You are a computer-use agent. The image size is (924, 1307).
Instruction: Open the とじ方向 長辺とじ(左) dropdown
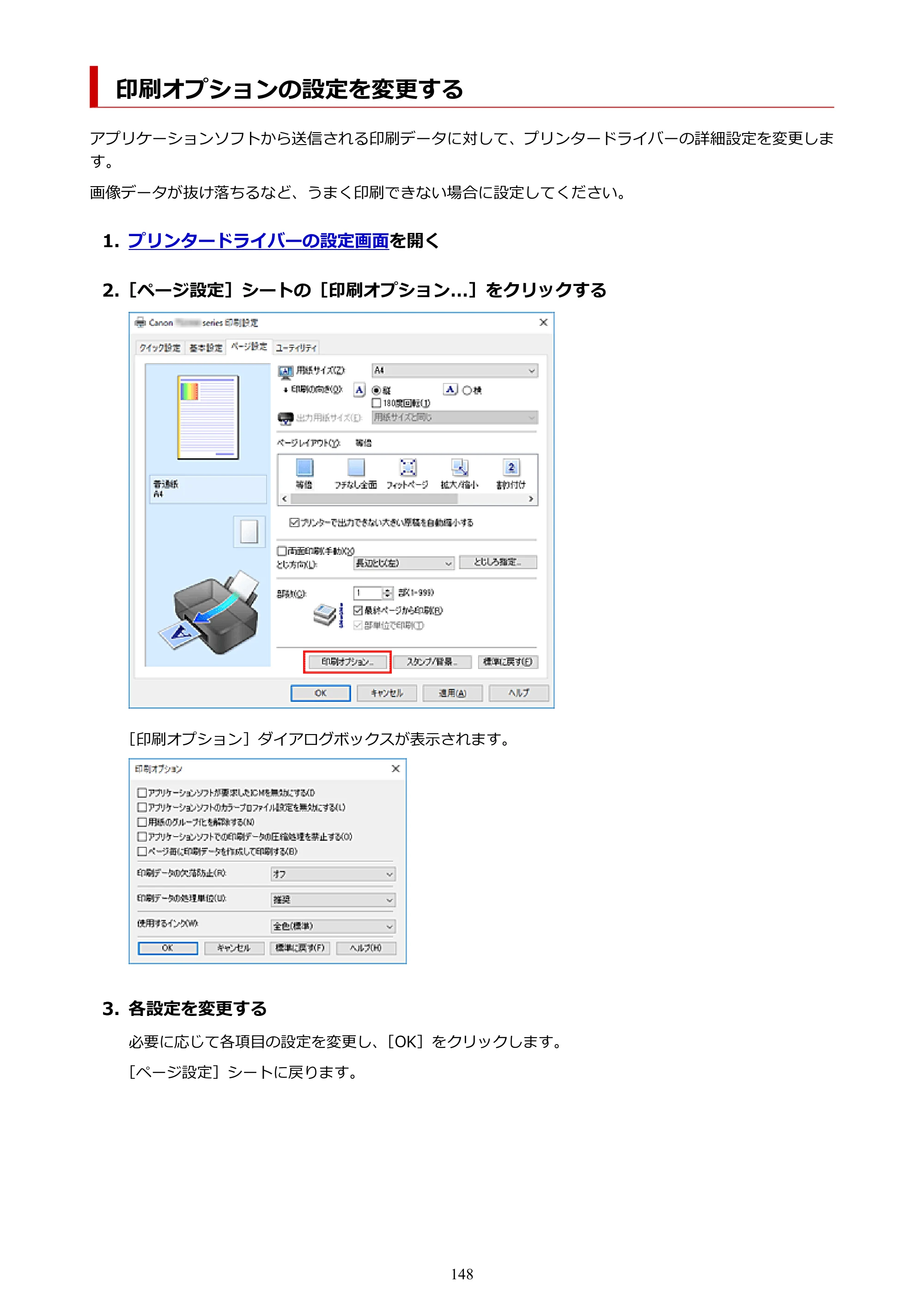click(x=404, y=563)
